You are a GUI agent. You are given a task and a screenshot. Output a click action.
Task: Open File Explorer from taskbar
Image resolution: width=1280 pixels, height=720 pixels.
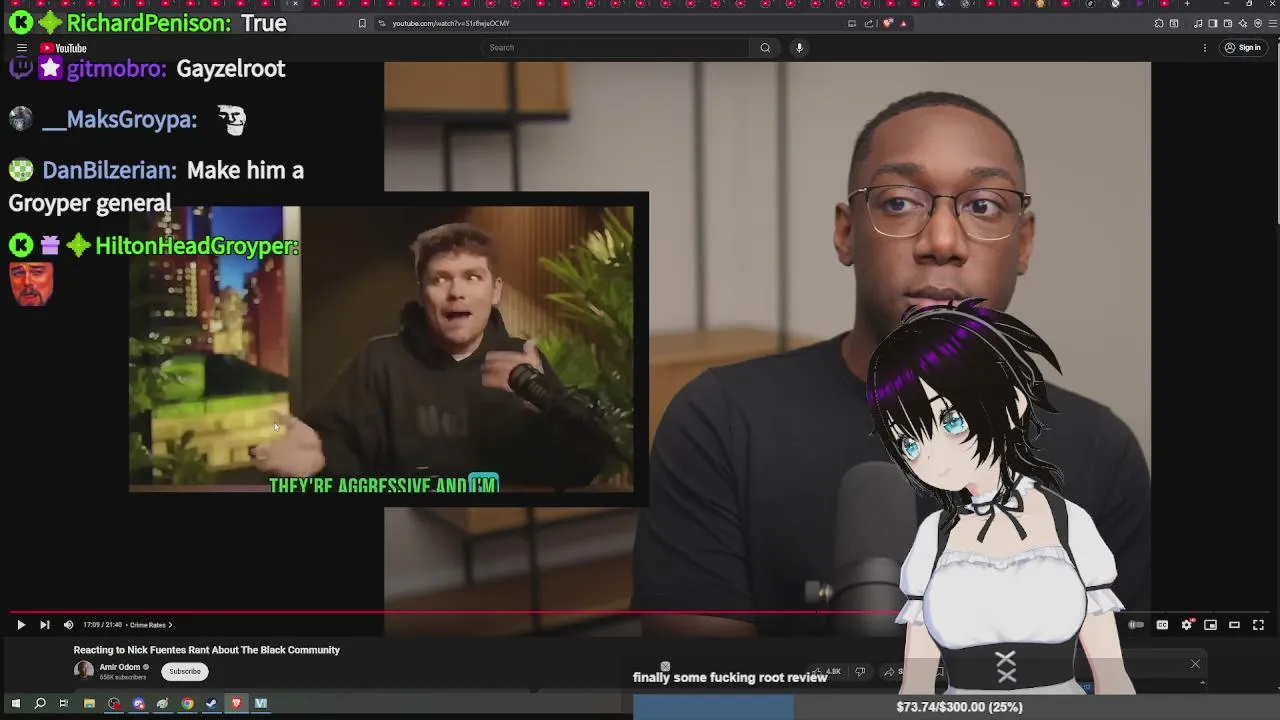click(89, 704)
